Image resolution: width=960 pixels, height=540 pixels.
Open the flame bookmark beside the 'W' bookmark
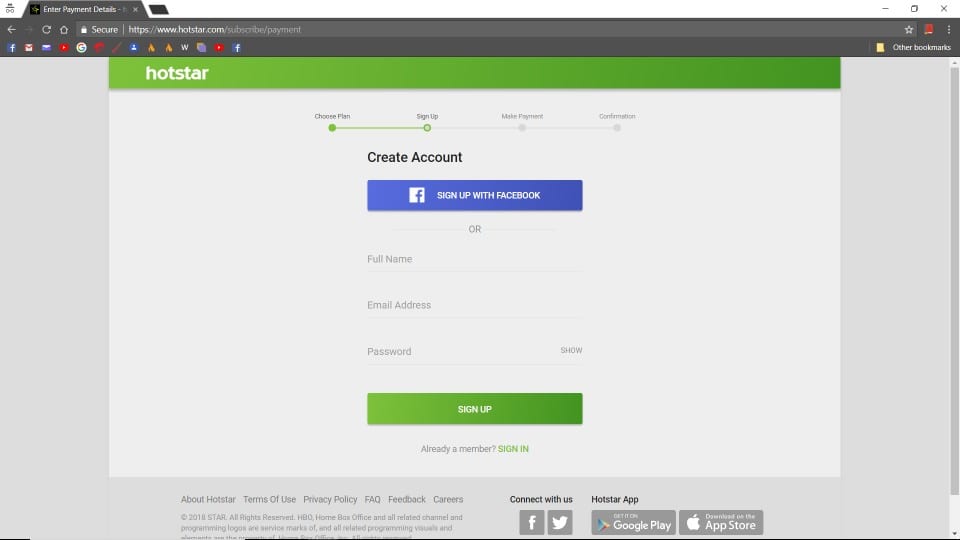click(x=168, y=47)
